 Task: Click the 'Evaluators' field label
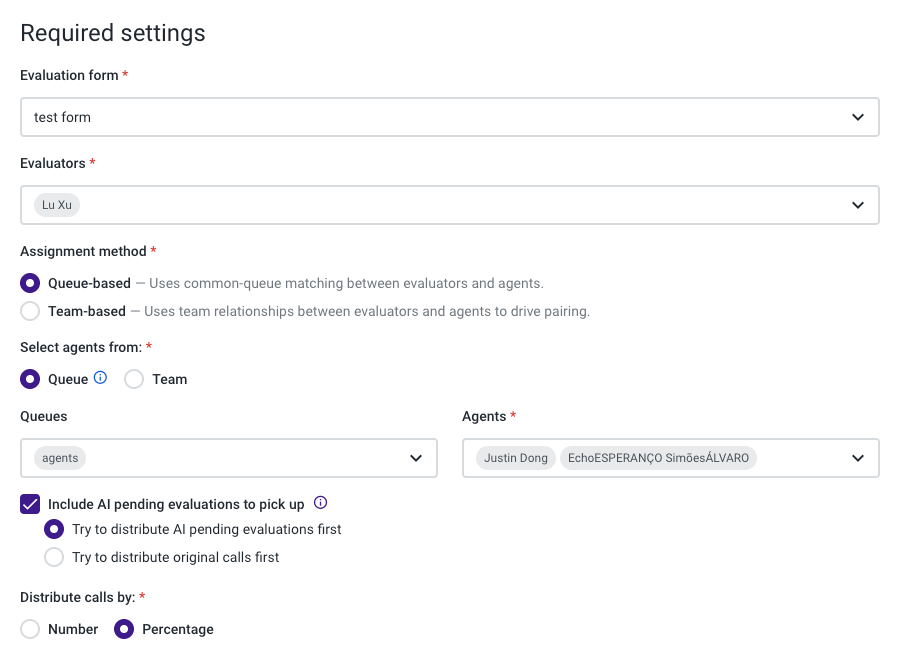coord(53,163)
